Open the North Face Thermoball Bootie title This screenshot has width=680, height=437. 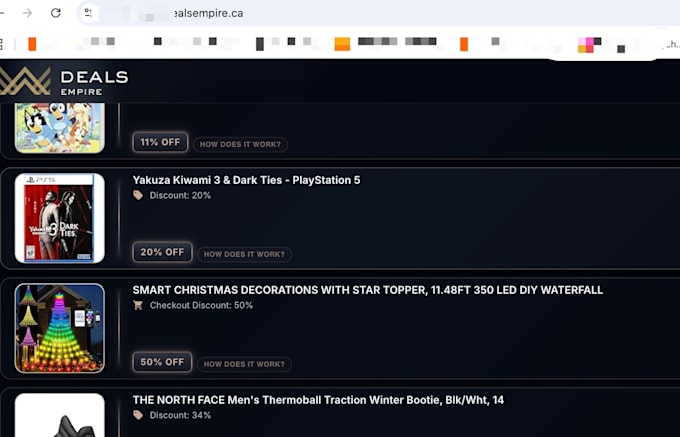pyautogui.click(x=318, y=400)
